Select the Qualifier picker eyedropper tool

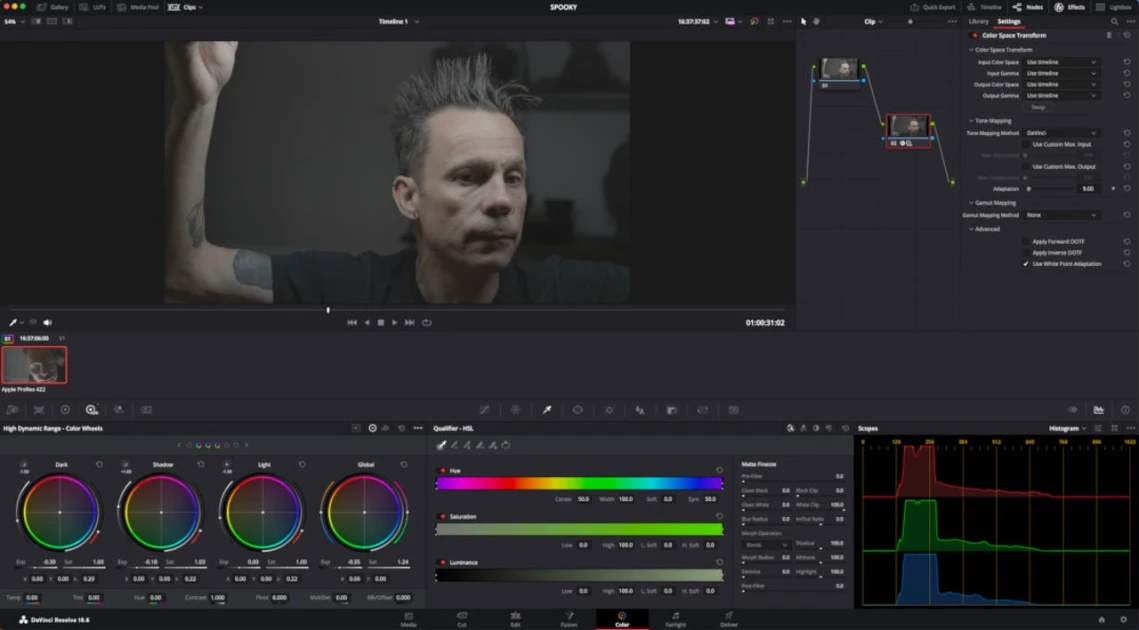[x=441, y=445]
